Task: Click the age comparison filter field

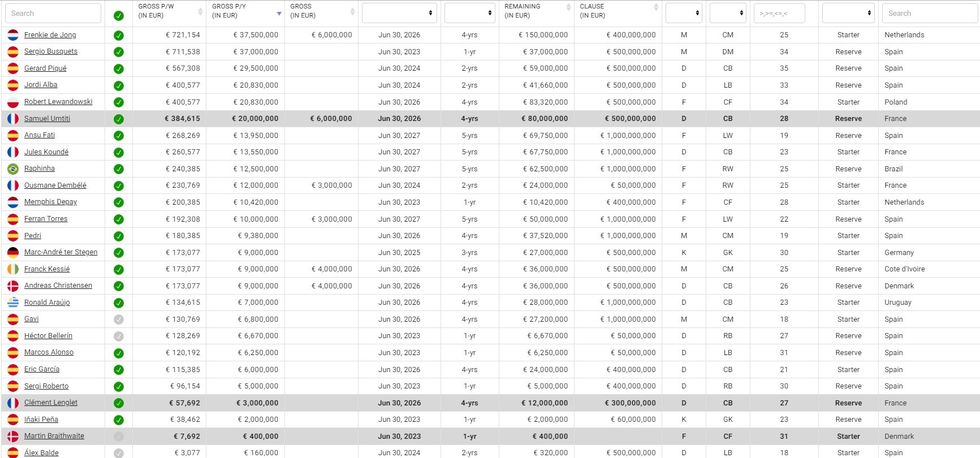Action: click(x=780, y=13)
